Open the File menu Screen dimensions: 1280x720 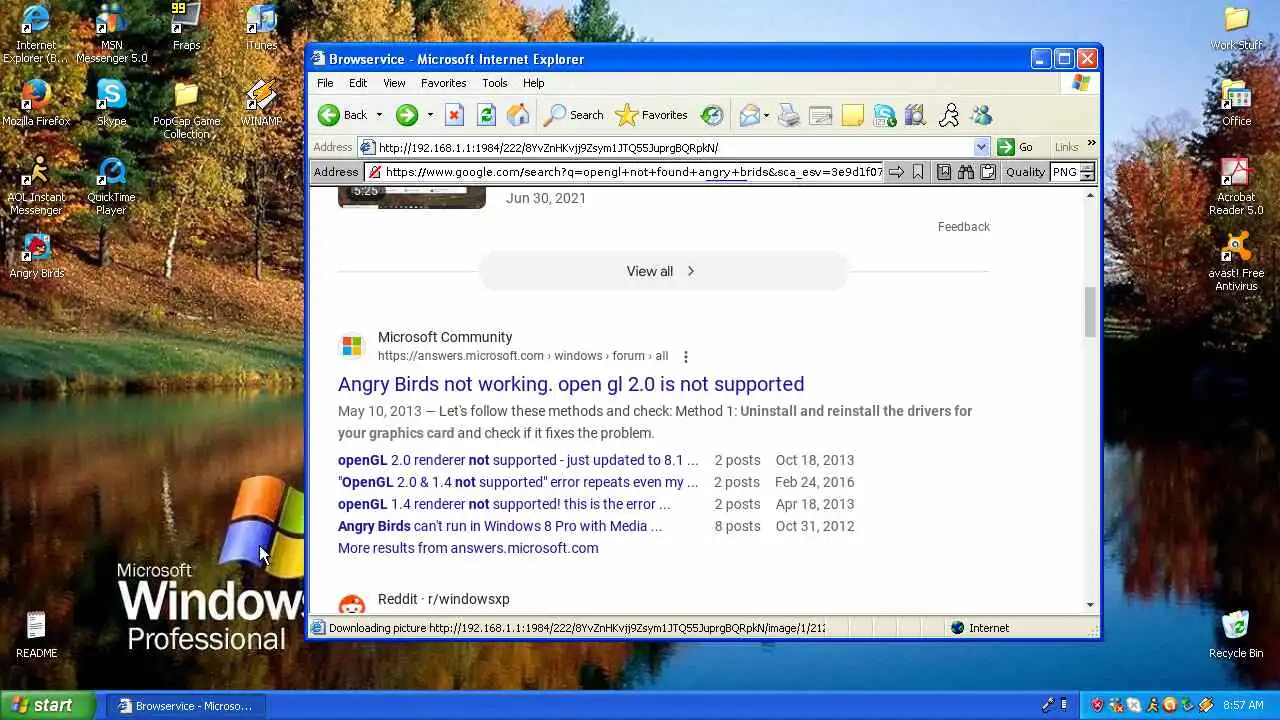tap(325, 83)
